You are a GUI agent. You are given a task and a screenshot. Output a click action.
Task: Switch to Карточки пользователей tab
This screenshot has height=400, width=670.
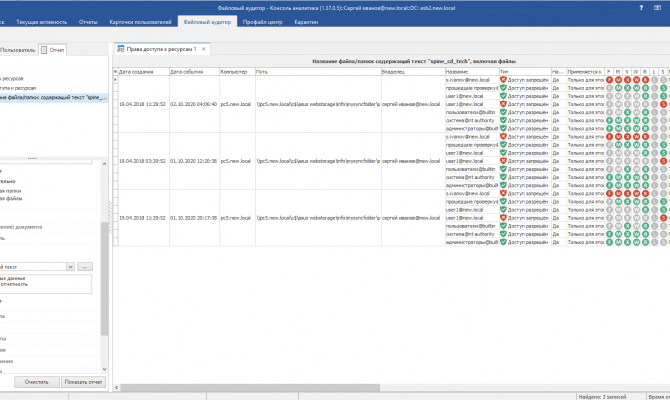[x=140, y=22]
